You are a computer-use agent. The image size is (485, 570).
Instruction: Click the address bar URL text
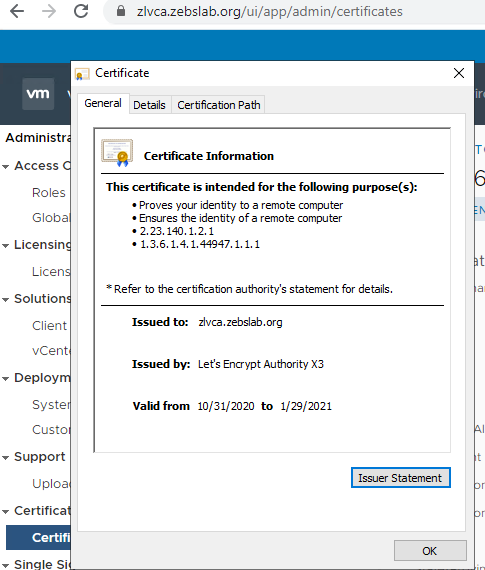click(269, 12)
